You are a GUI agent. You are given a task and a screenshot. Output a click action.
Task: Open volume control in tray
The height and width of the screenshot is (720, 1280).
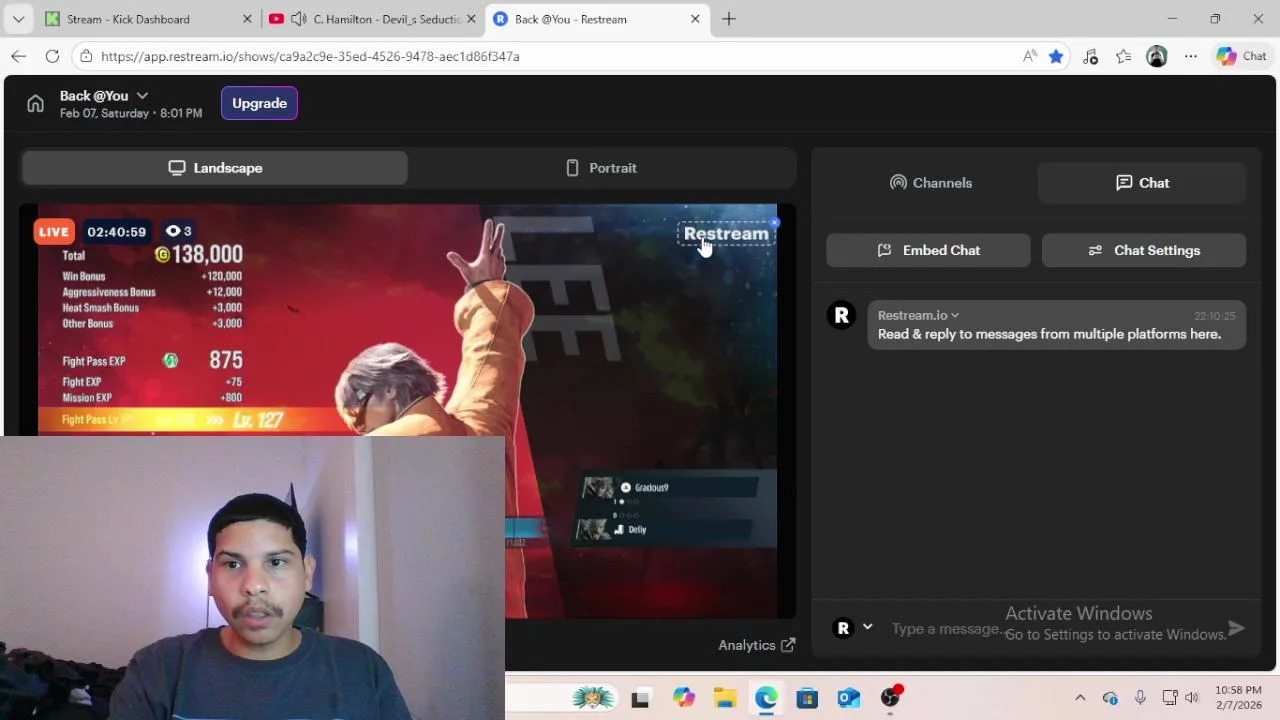(1191, 698)
